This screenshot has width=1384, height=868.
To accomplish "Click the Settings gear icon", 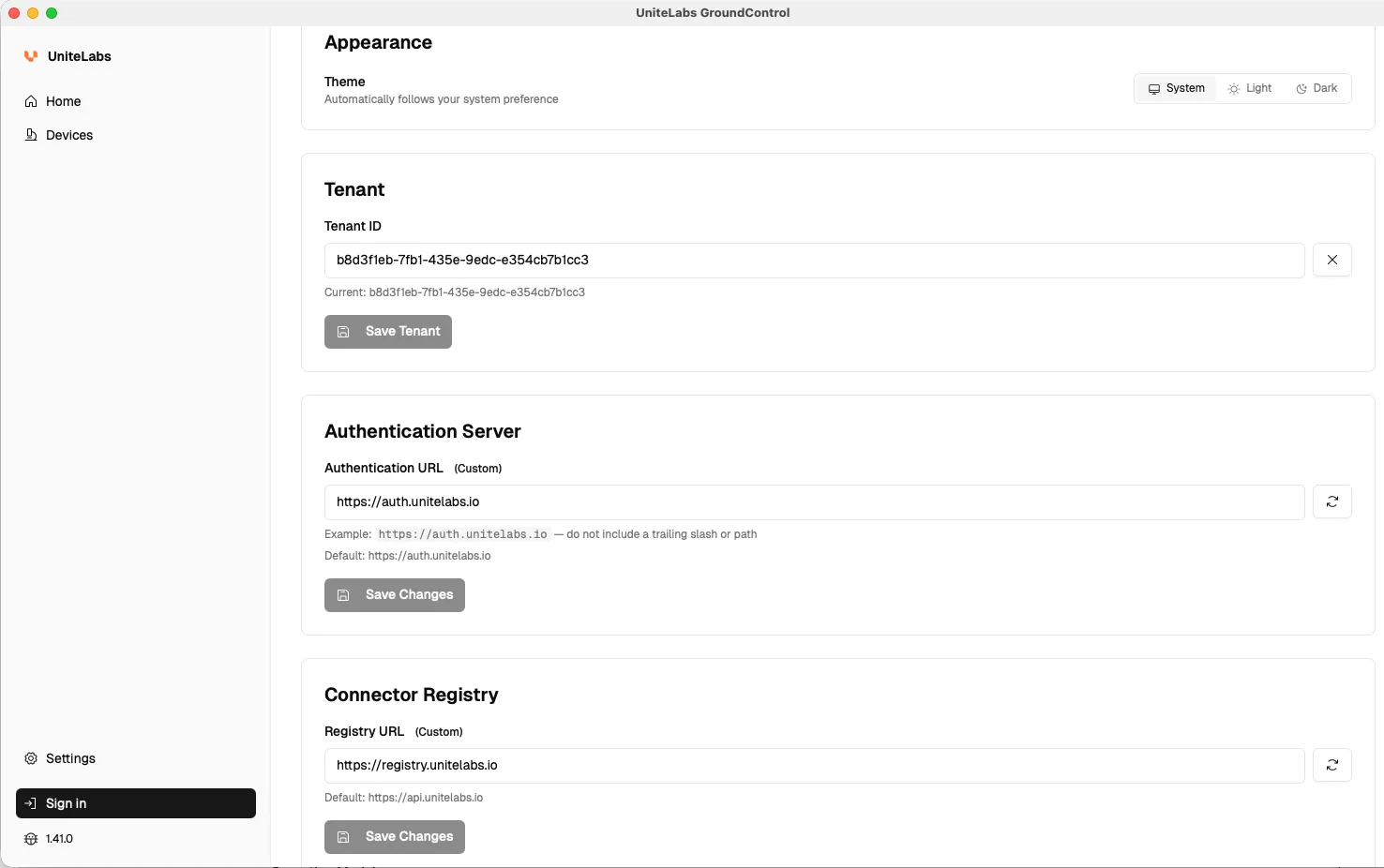I will (31, 758).
